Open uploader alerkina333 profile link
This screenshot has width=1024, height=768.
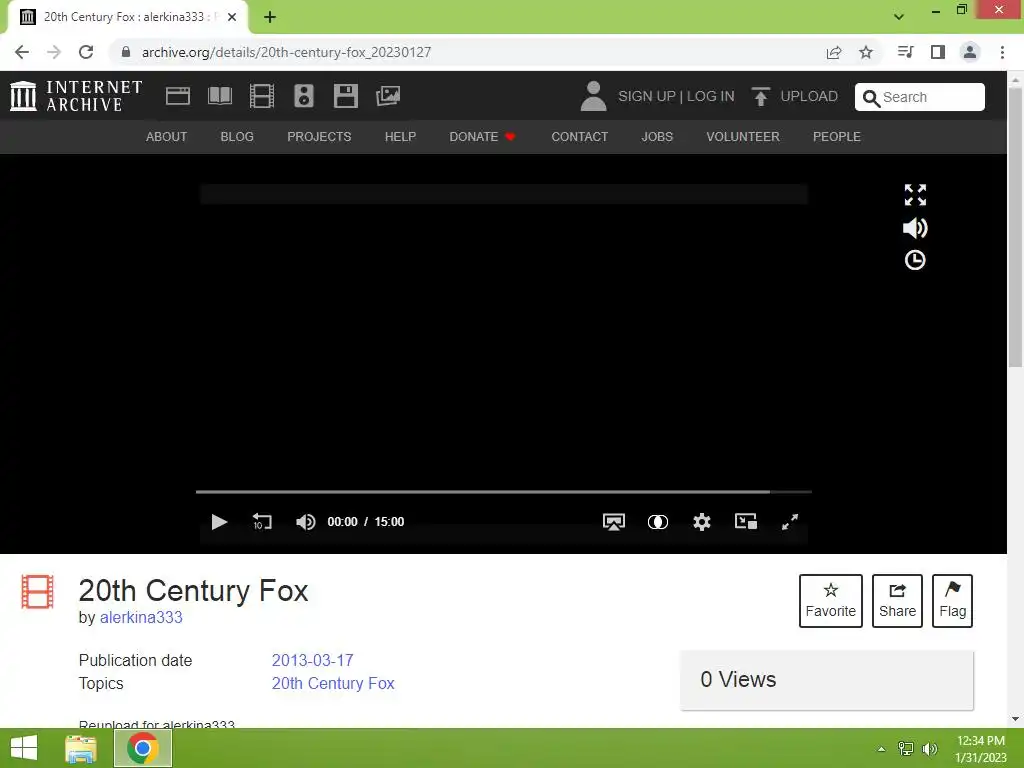click(141, 617)
